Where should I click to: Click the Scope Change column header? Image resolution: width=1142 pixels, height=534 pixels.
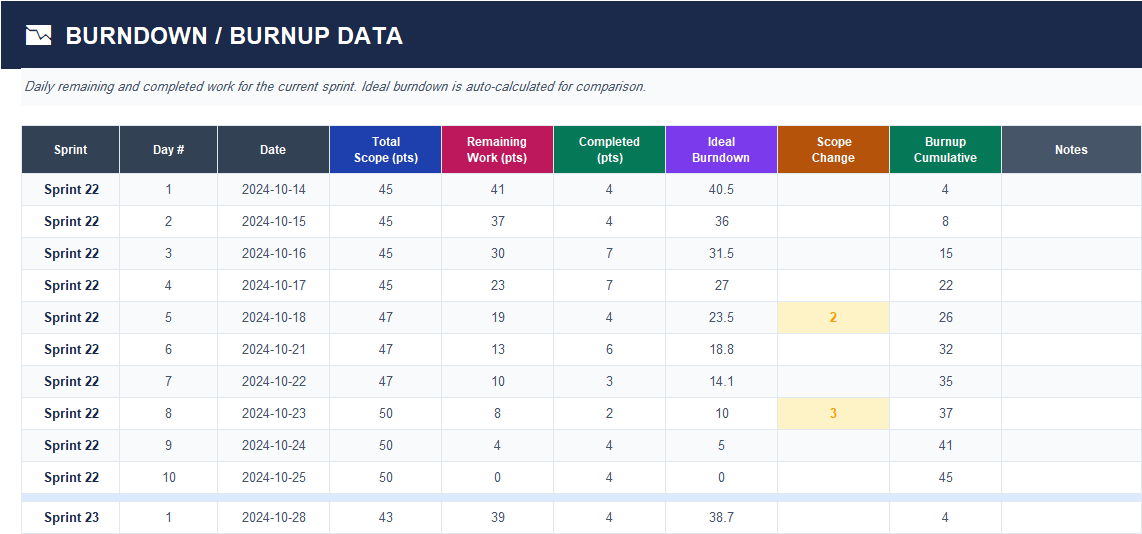click(833, 150)
